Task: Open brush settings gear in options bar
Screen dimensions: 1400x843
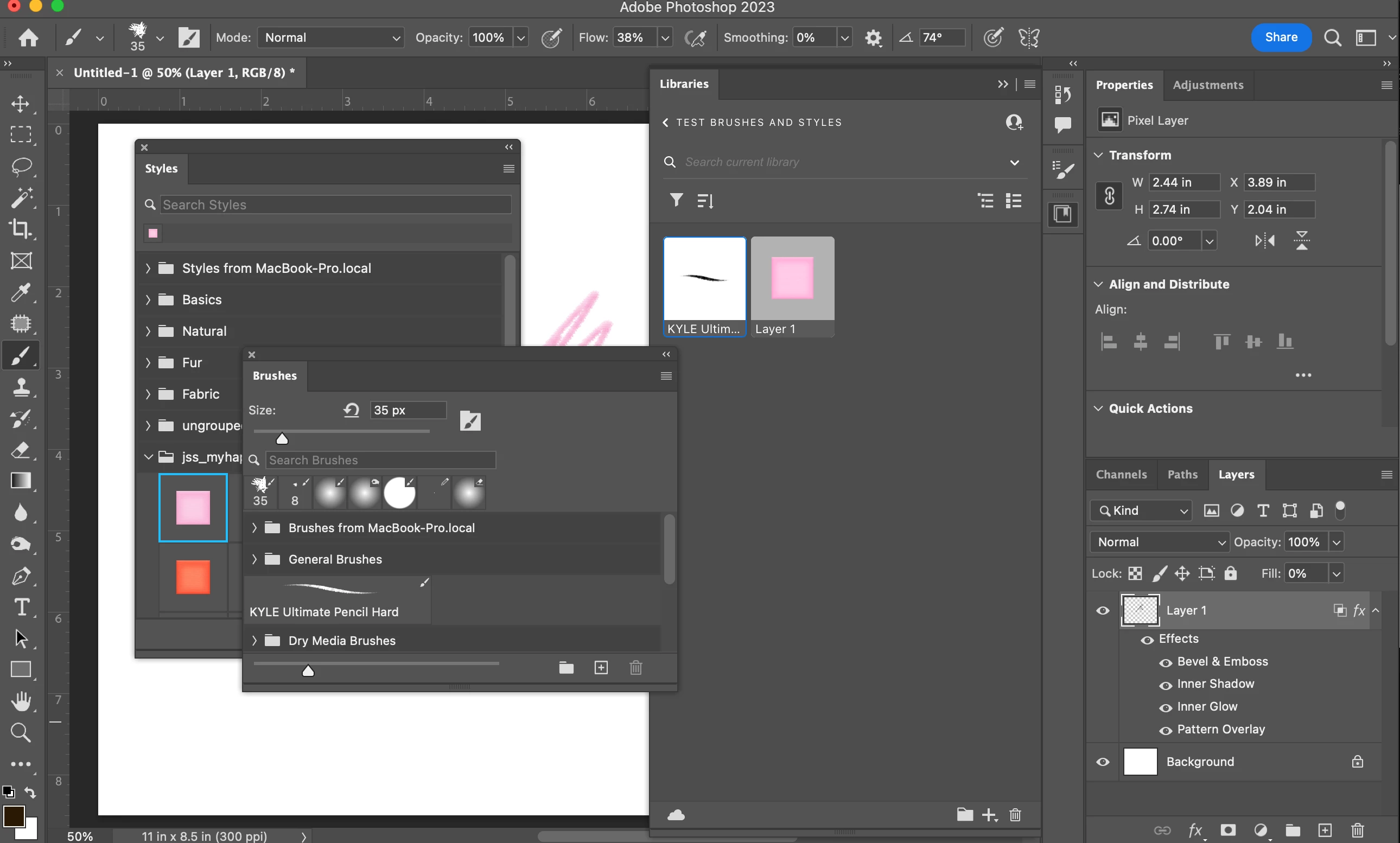Action: (x=873, y=38)
